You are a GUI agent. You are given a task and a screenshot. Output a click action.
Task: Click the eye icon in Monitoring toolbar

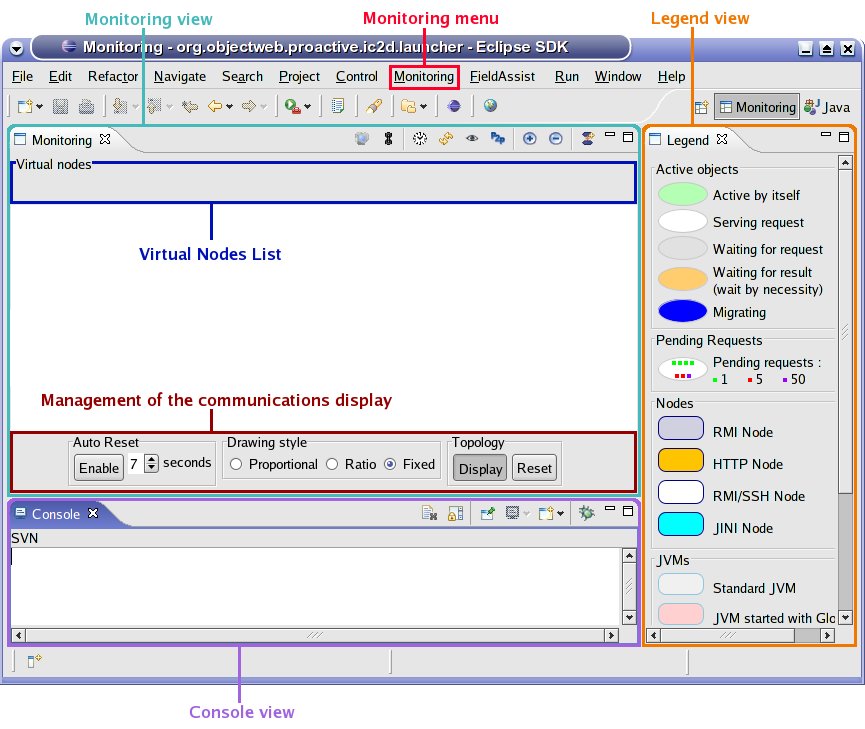tap(472, 139)
